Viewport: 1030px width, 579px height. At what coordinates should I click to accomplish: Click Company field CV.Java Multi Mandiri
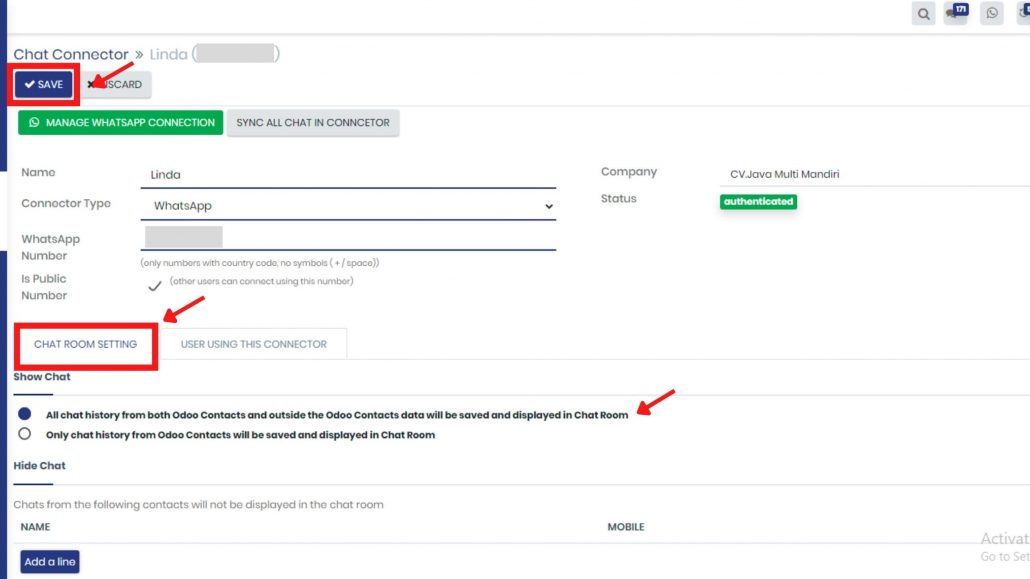[x=874, y=174]
